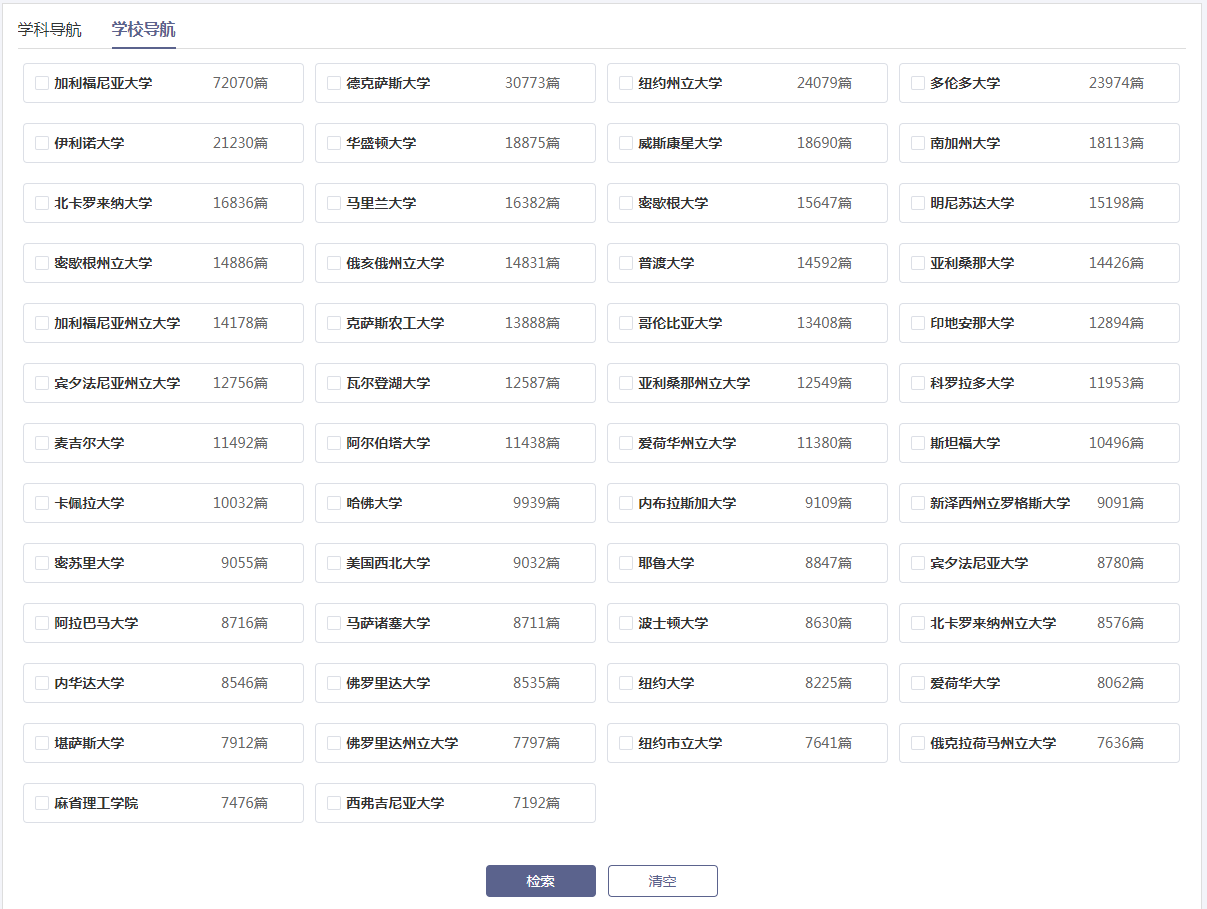Click the 新泽西州立罗格斯大学 school label

(999, 503)
